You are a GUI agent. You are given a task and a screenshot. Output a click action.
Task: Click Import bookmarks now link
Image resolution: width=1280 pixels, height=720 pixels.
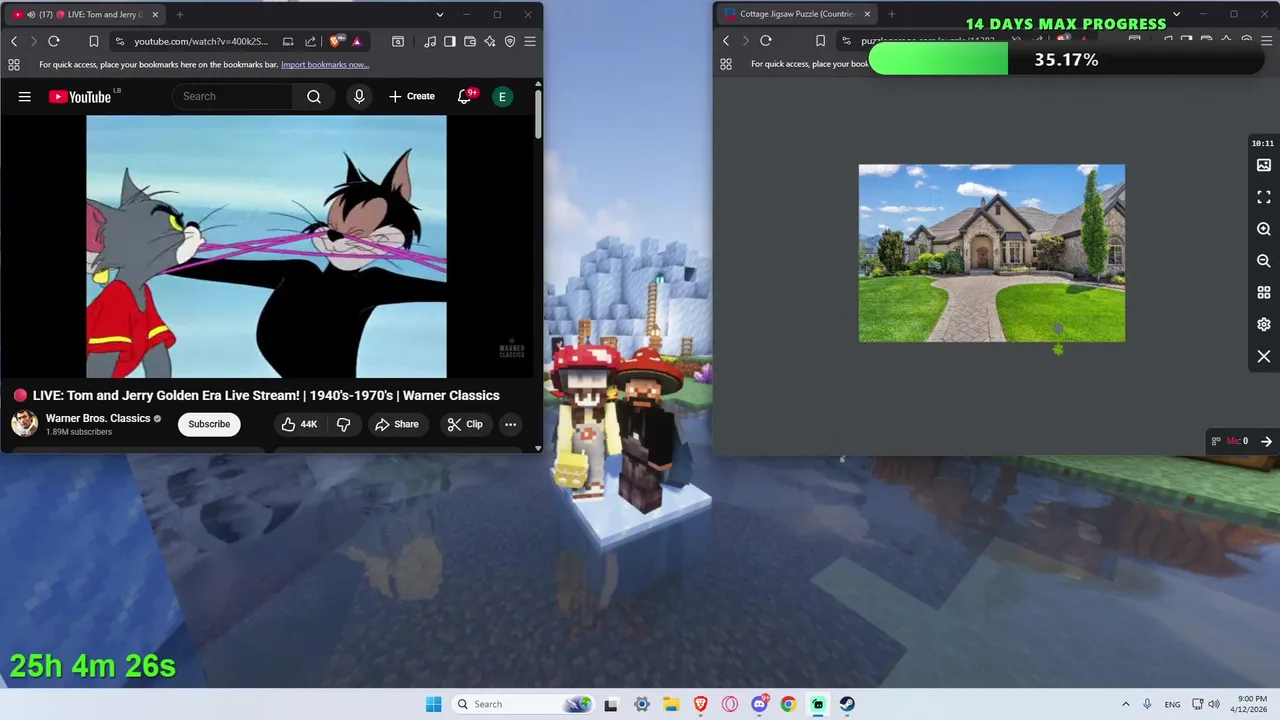click(x=325, y=65)
